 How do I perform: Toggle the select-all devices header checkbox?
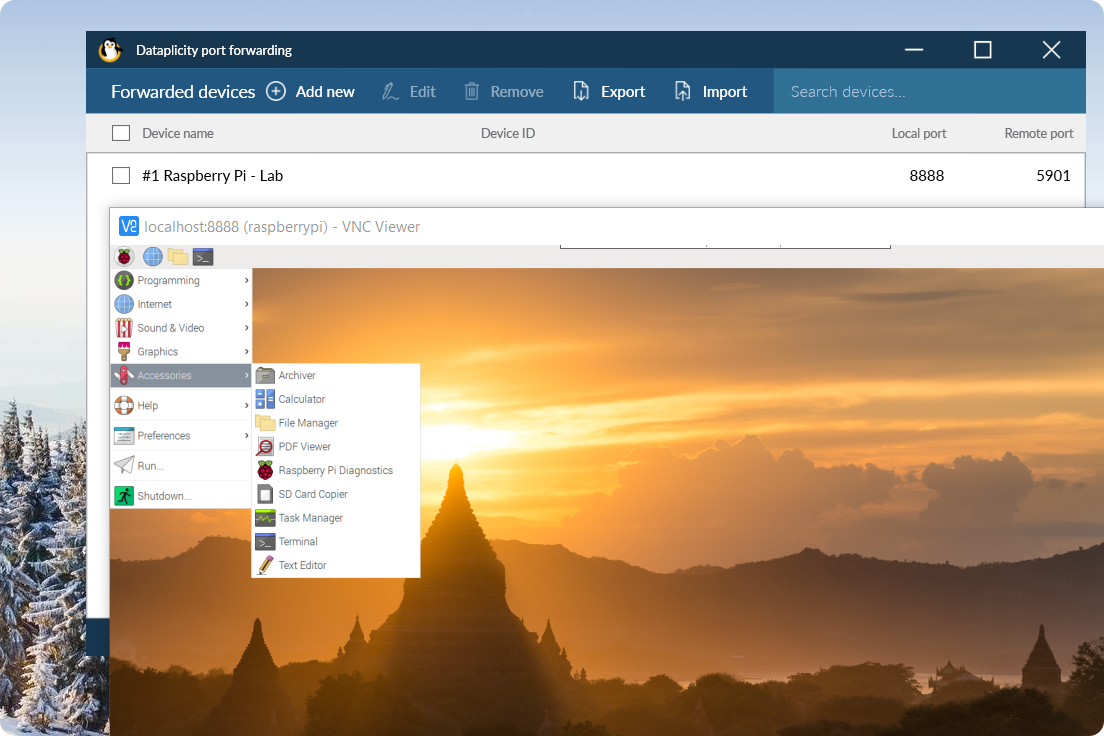coord(121,133)
